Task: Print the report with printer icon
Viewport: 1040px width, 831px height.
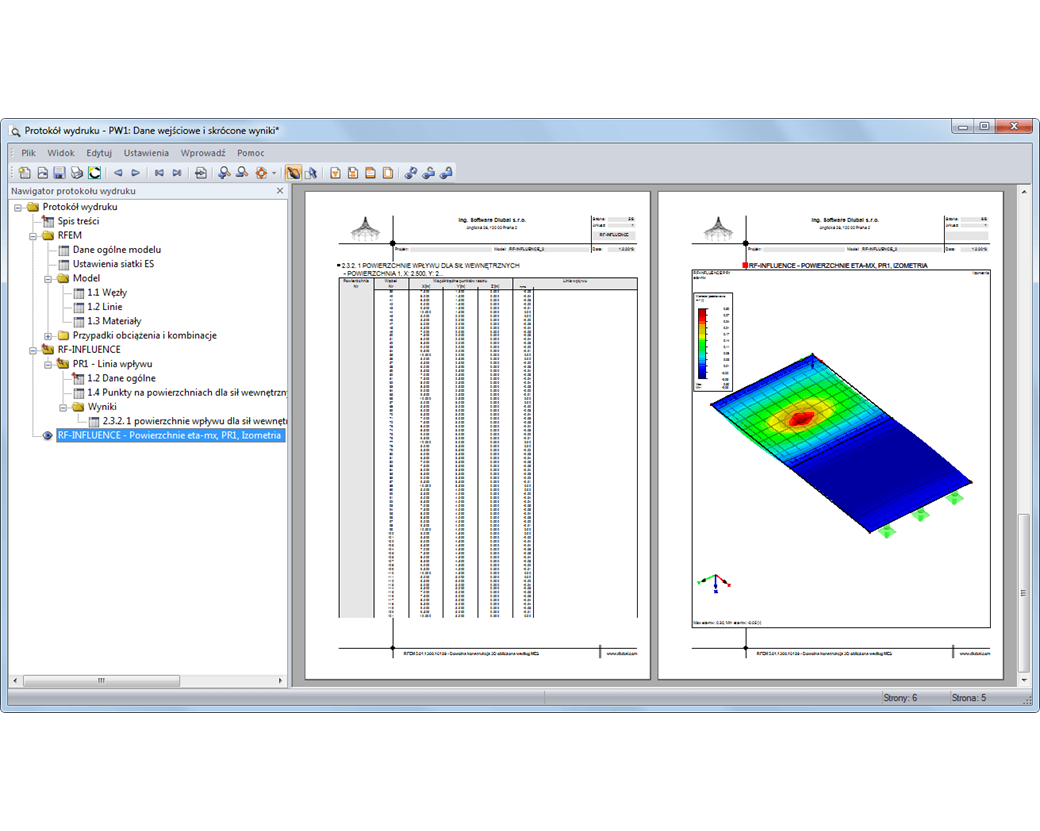Action: pos(77,173)
